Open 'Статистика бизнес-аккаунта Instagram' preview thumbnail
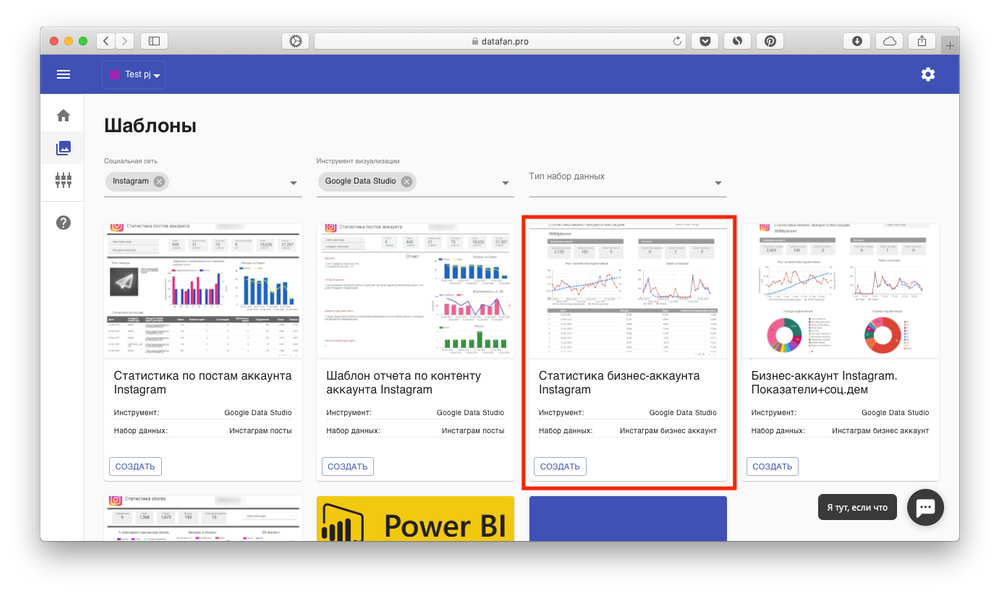Viewport: 1000px width, 595px height. (628, 291)
